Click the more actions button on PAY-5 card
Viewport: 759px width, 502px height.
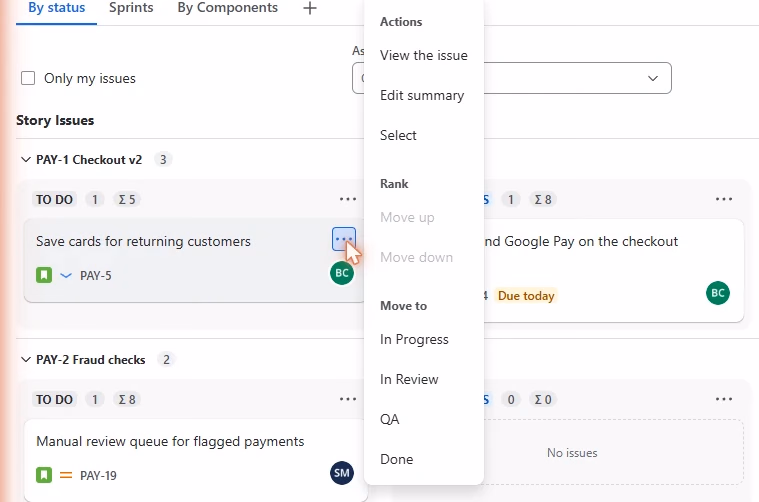point(344,239)
